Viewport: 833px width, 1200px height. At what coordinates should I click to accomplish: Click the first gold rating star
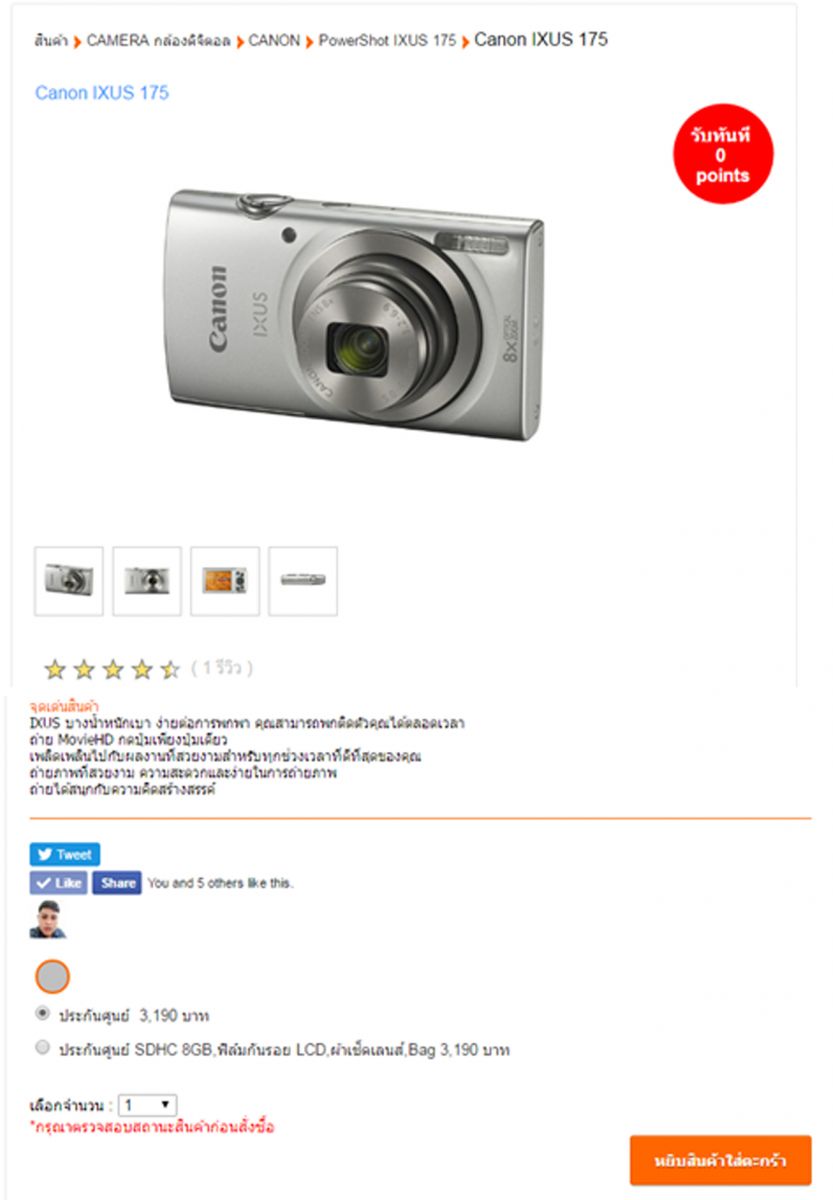coord(55,669)
